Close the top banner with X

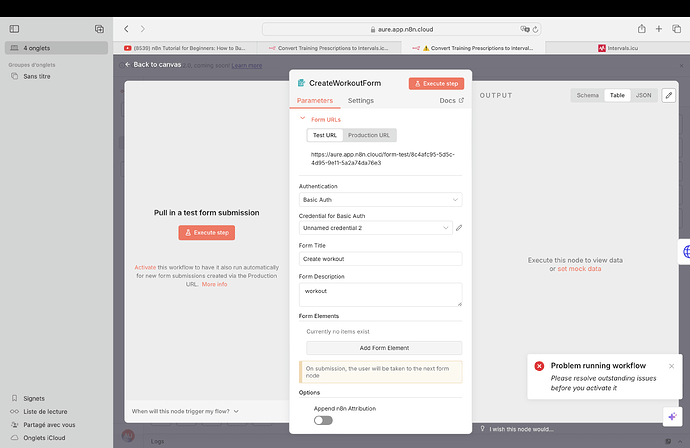[681, 66]
